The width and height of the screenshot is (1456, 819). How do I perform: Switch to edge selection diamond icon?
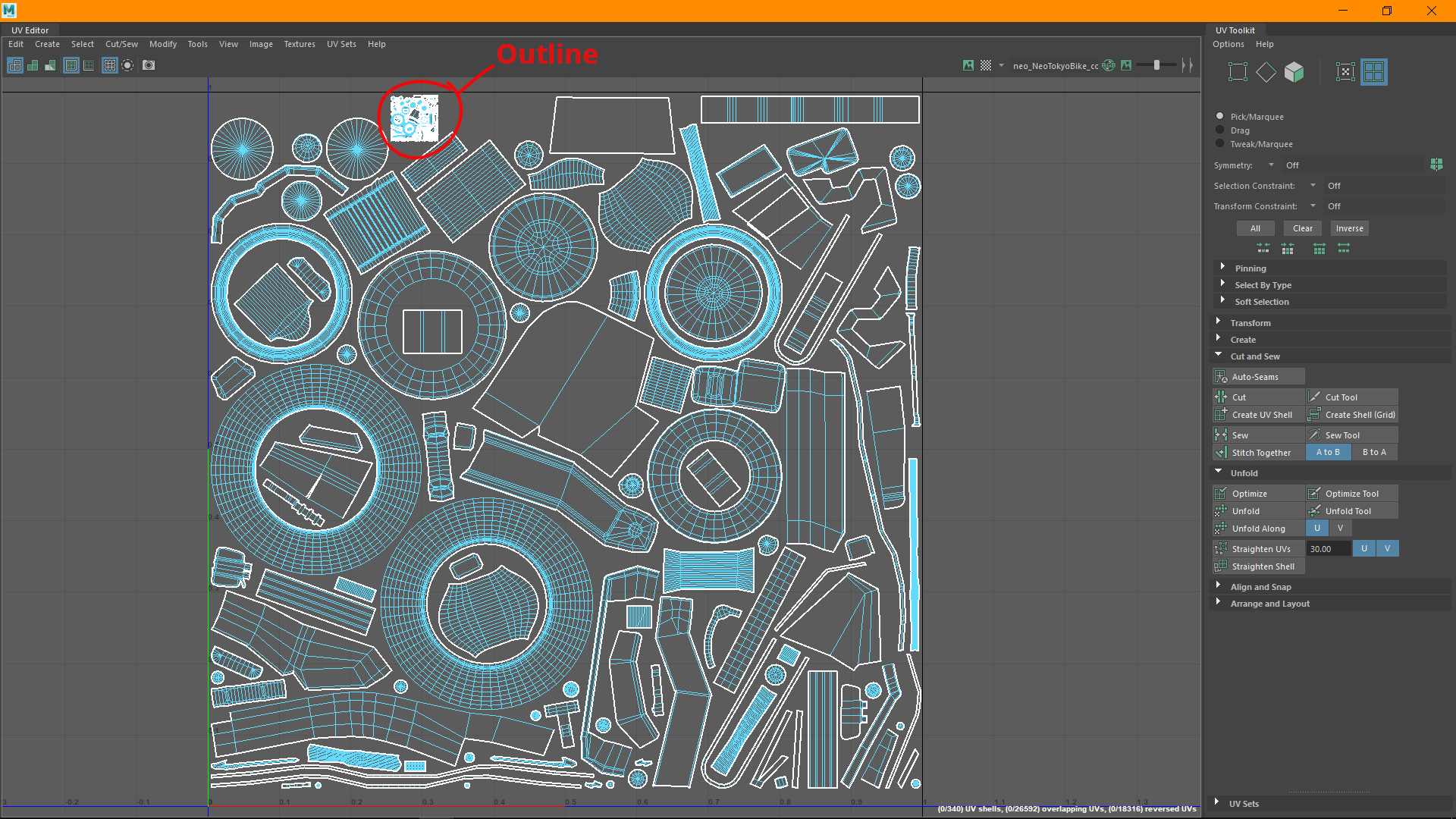tap(1266, 72)
